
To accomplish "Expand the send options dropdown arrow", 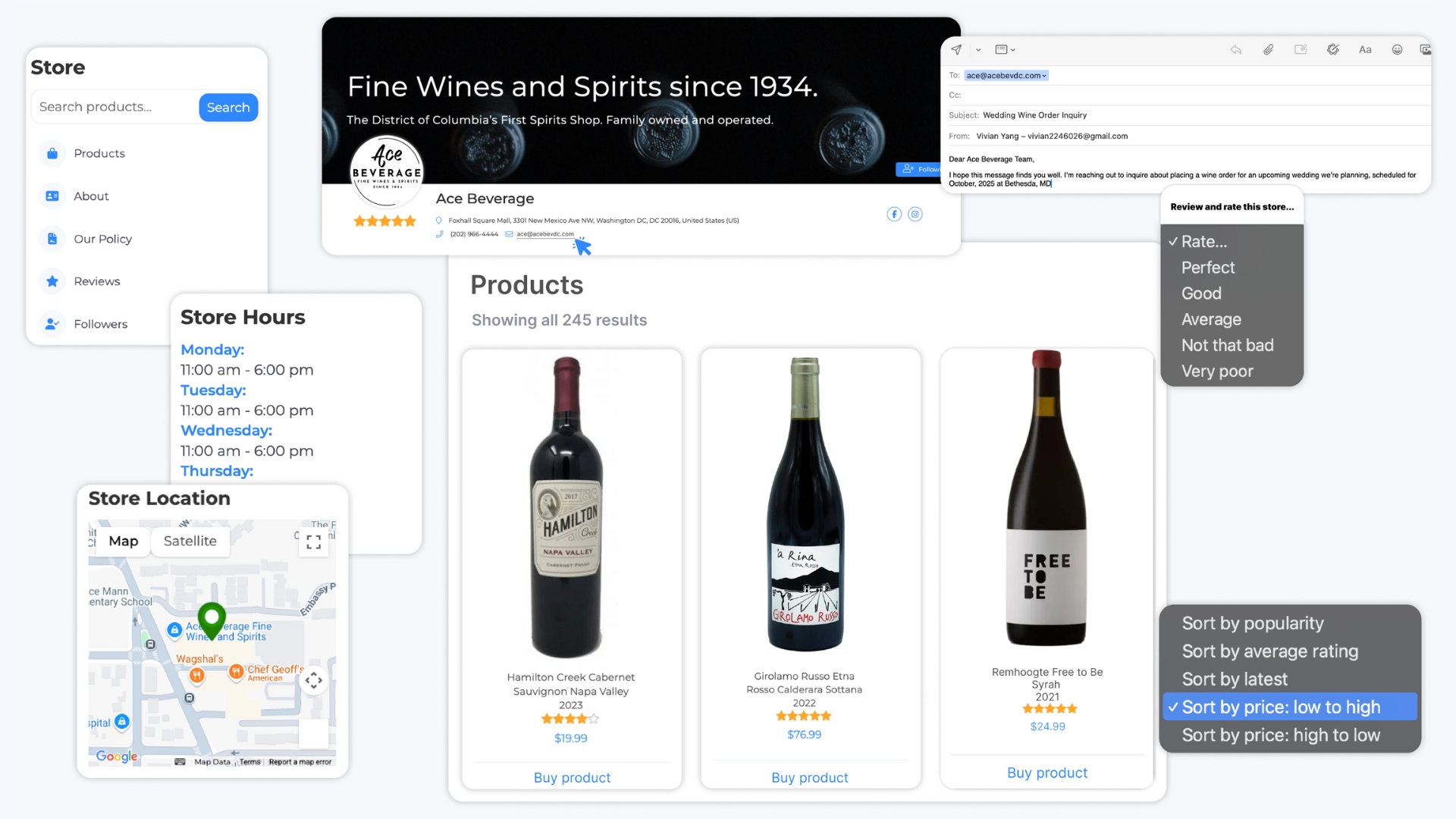I will click(978, 50).
